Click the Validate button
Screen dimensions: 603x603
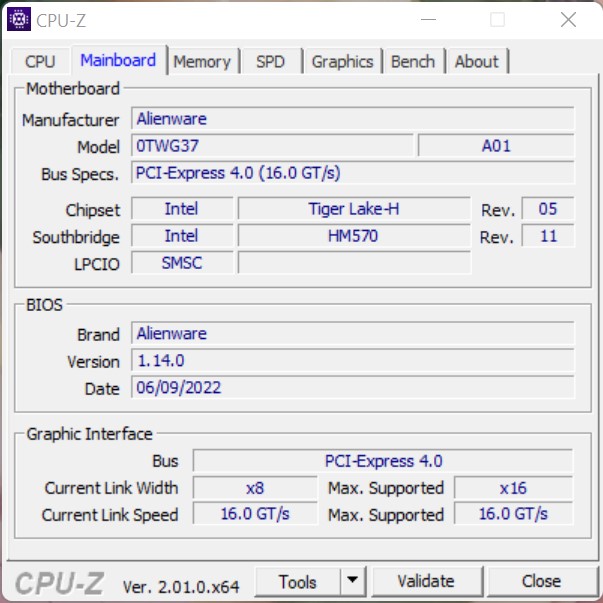pyautogui.click(x=426, y=581)
